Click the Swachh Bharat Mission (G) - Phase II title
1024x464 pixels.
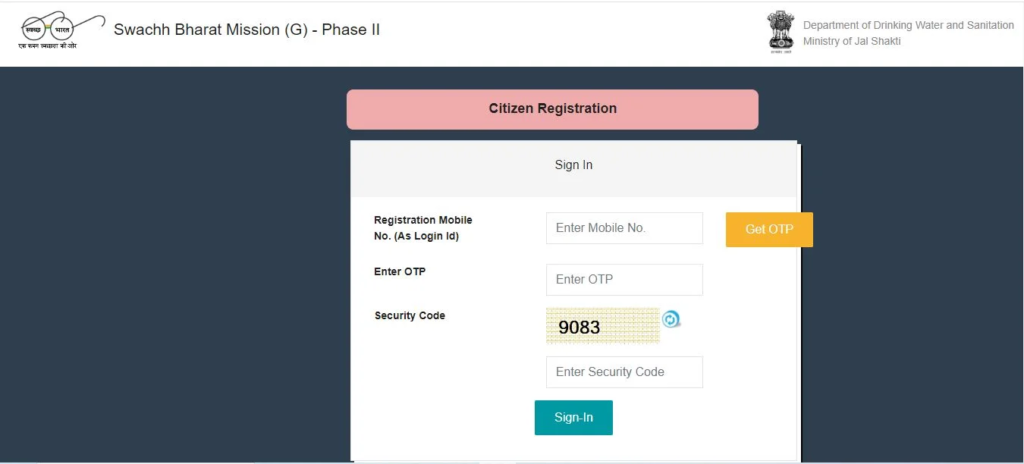247,30
